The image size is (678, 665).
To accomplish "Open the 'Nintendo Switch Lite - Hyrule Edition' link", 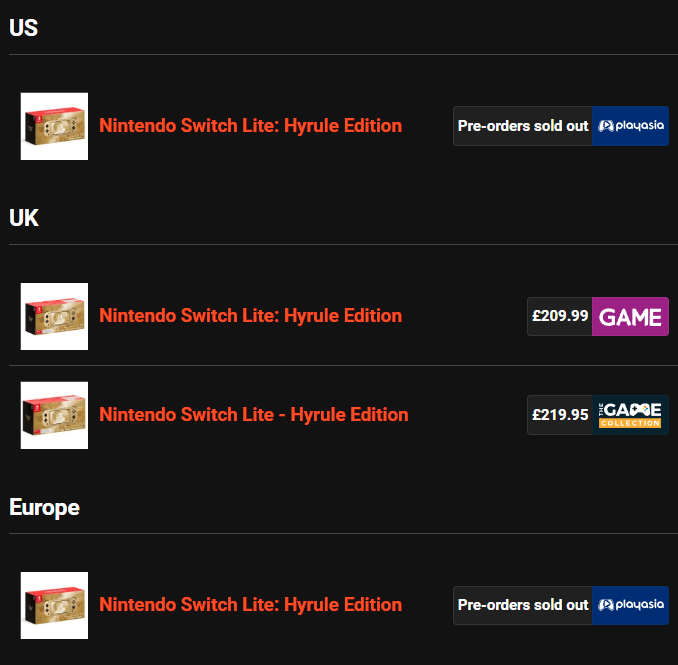I will click(254, 415).
